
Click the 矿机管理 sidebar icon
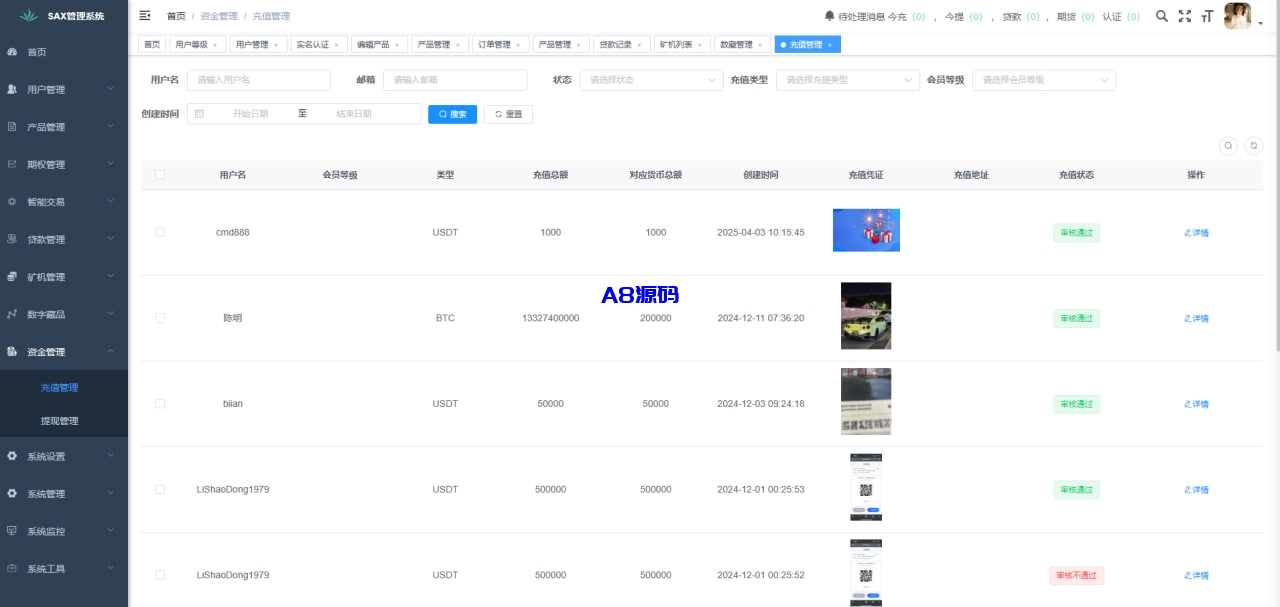(x=12, y=277)
